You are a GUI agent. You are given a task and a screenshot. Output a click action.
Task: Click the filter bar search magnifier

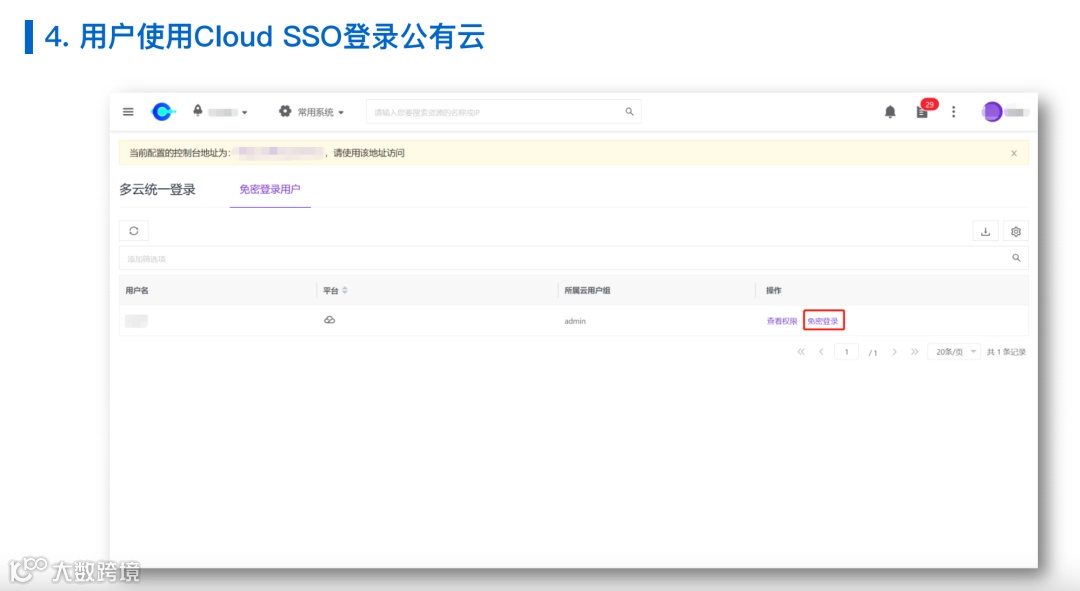pos(1016,258)
